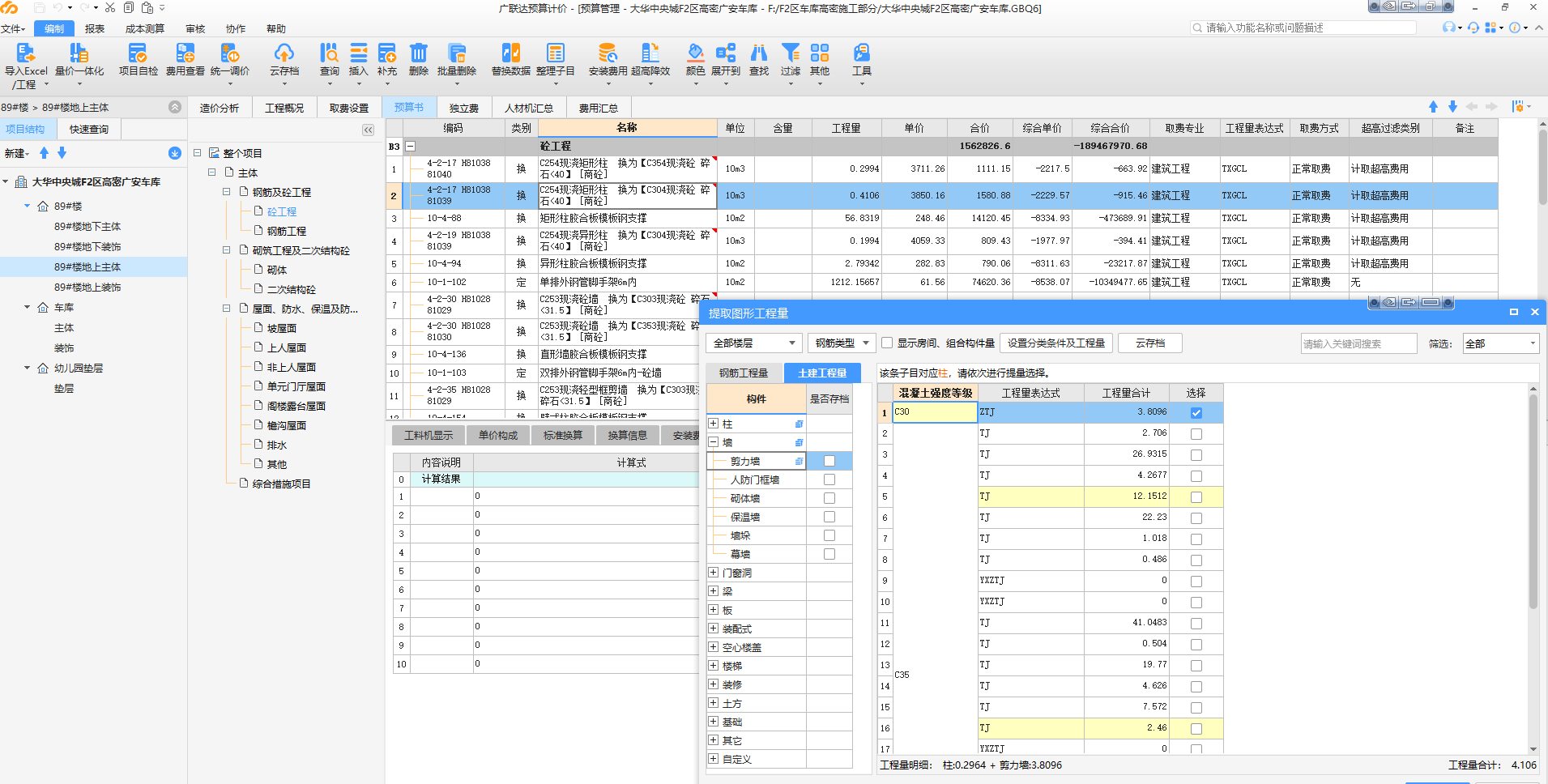Click the 工料机显示 button

click(x=429, y=436)
